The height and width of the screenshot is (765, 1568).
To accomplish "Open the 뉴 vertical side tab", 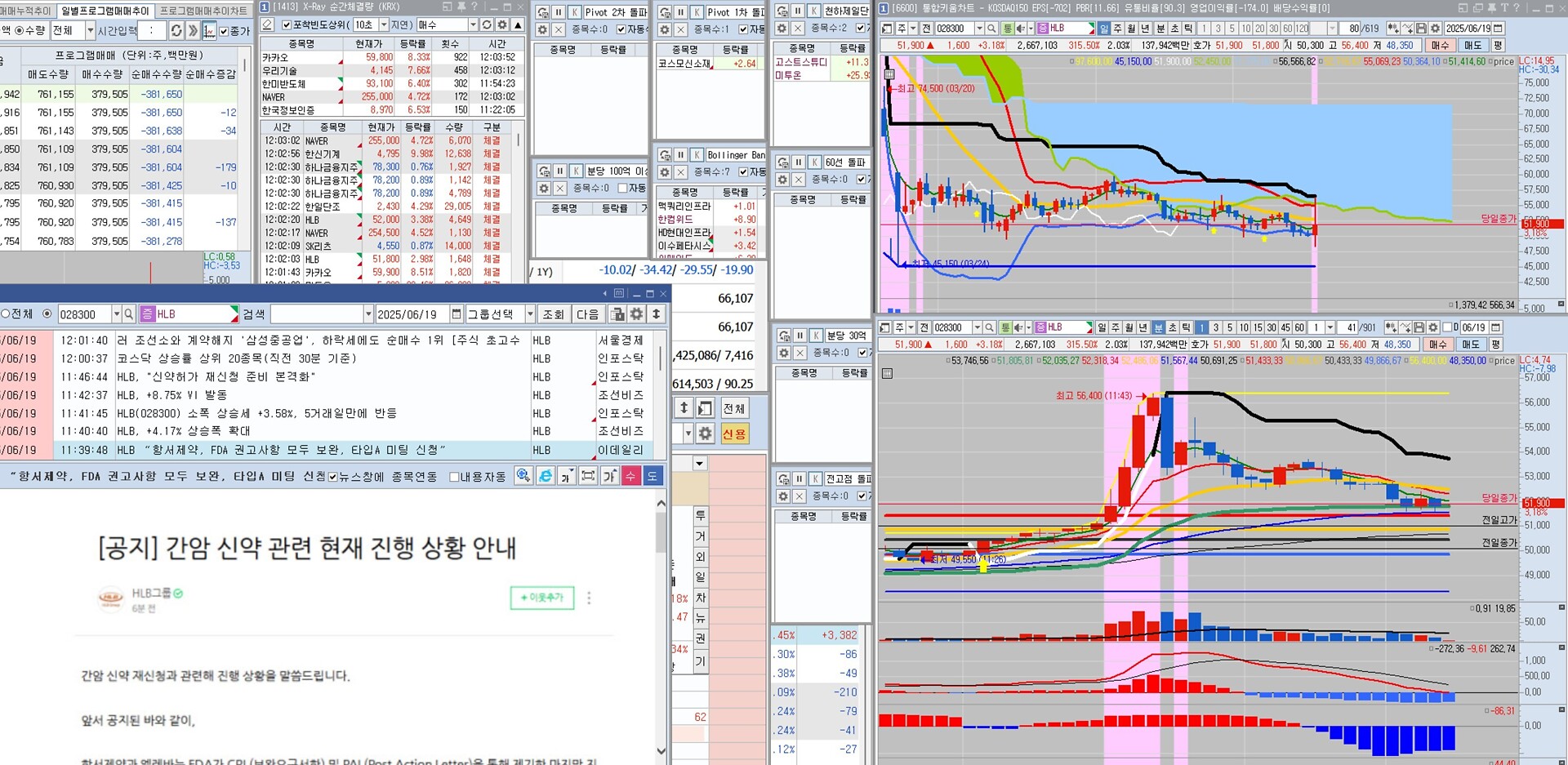I will (701, 618).
